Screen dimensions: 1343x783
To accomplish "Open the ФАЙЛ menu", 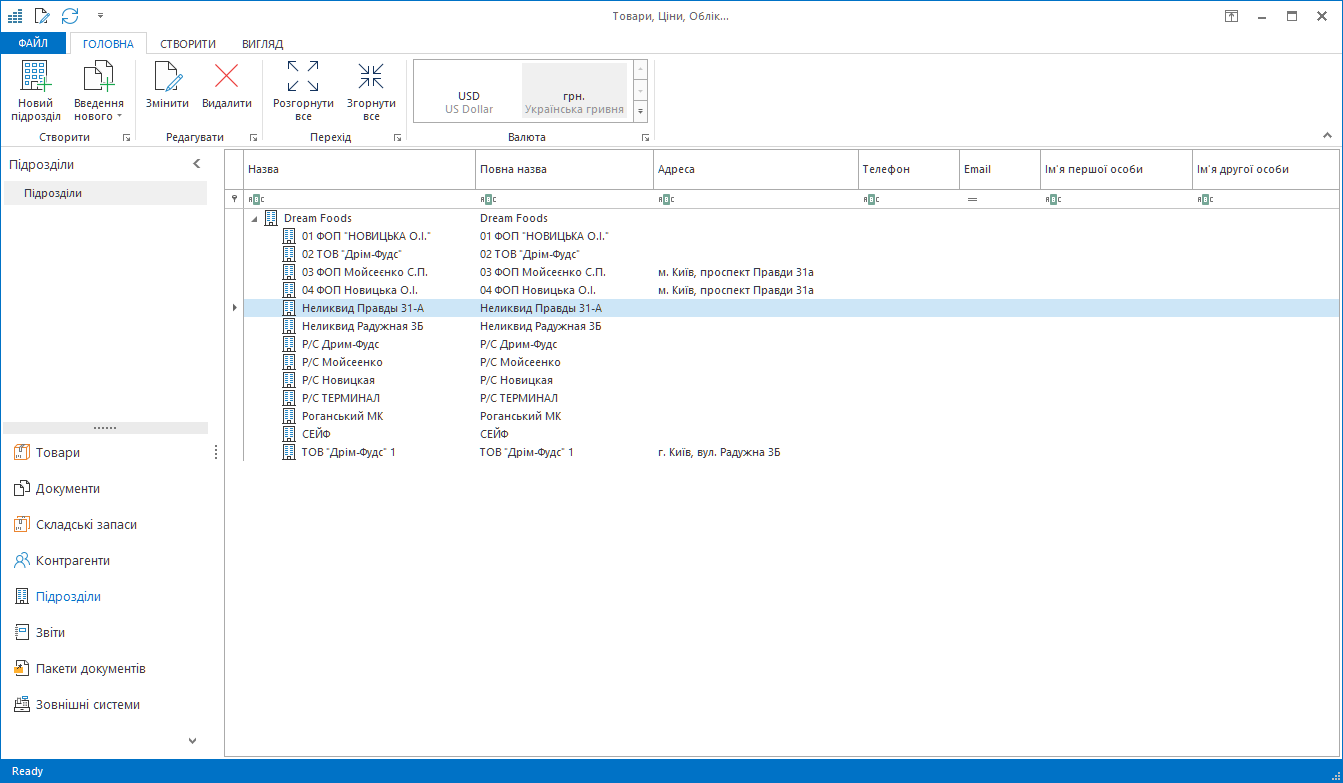I will pos(33,44).
